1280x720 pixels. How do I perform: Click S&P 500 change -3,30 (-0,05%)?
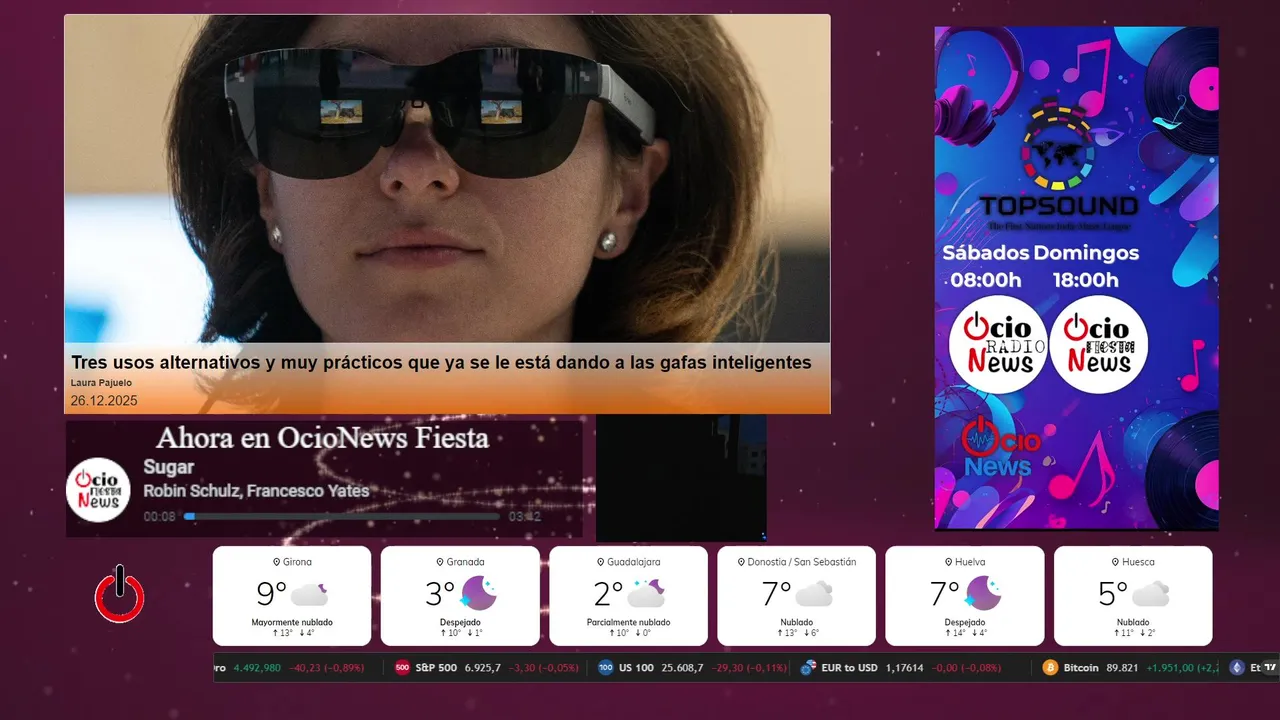pos(543,667)
